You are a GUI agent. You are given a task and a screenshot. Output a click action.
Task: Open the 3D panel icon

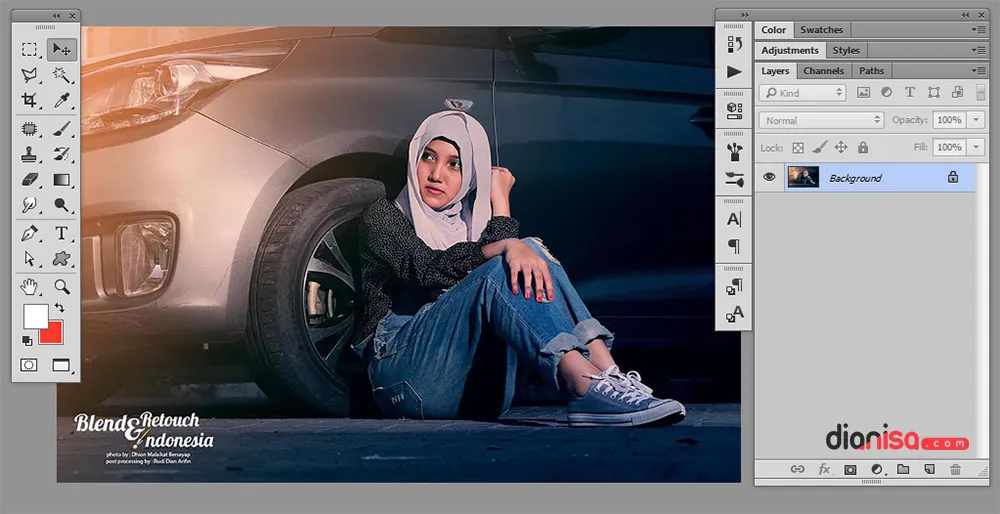(x=734, y=110)
